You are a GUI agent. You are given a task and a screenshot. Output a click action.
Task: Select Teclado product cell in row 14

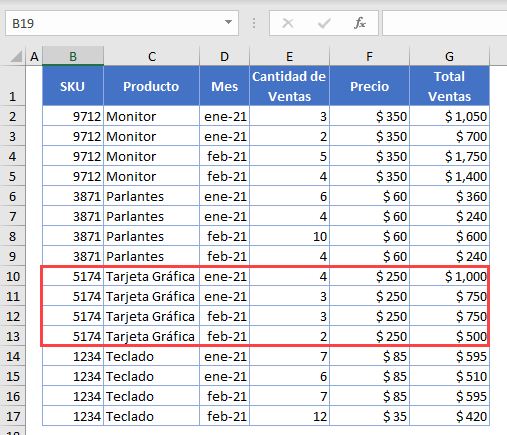coord(152,356)
